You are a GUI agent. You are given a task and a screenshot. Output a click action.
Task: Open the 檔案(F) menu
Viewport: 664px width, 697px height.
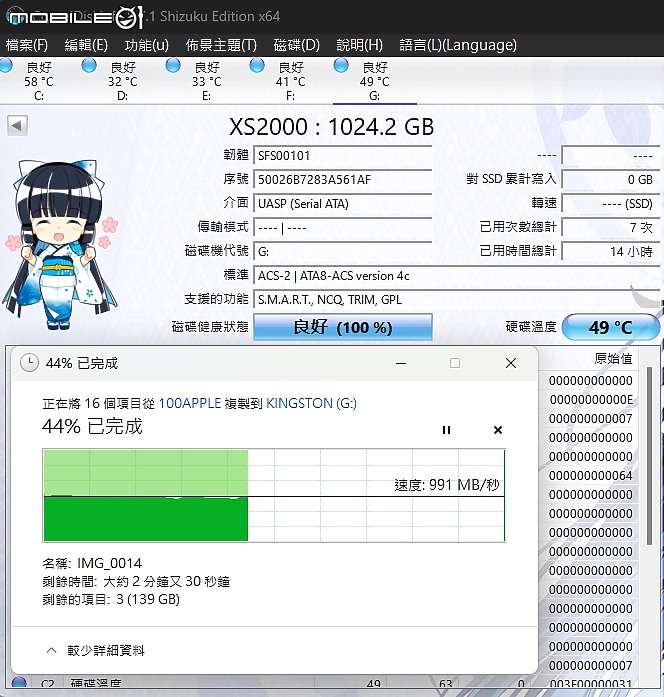pos(27,45)
